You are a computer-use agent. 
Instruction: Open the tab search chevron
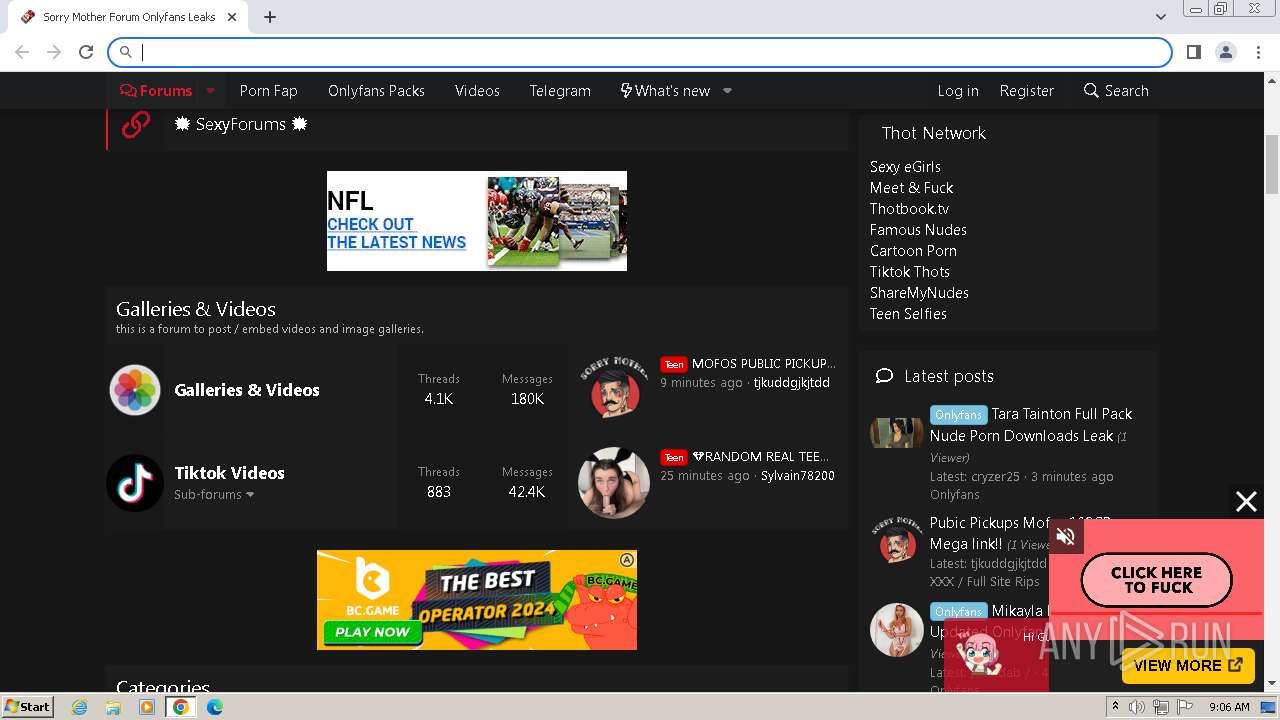point(1160,17)
